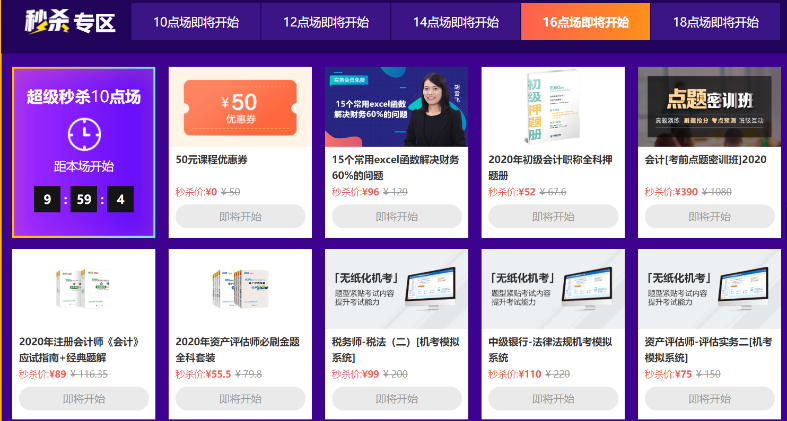Click the 秒杀价:¥110 price text
Screen dimensions: 787x421
click(515, 374)
